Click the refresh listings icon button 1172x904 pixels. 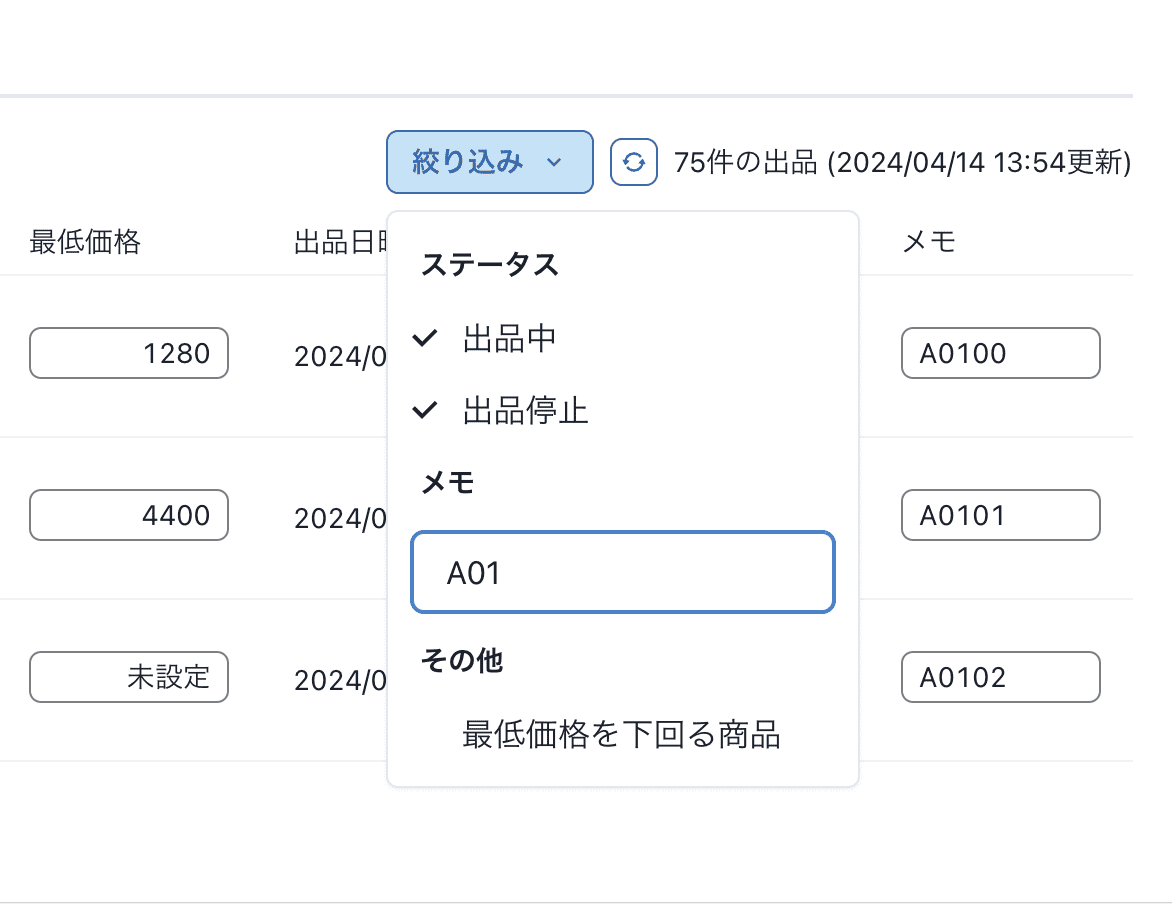point(633,162)
